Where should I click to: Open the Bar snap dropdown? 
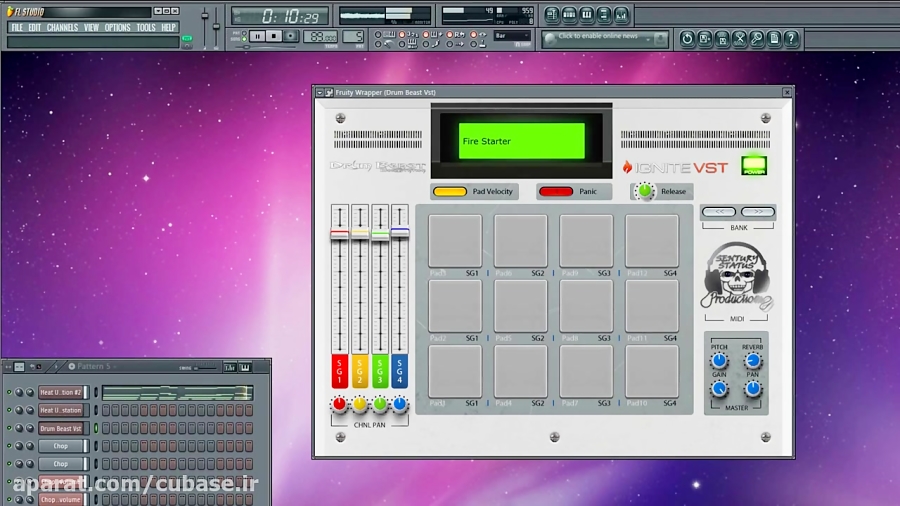(x=512, y=36)
